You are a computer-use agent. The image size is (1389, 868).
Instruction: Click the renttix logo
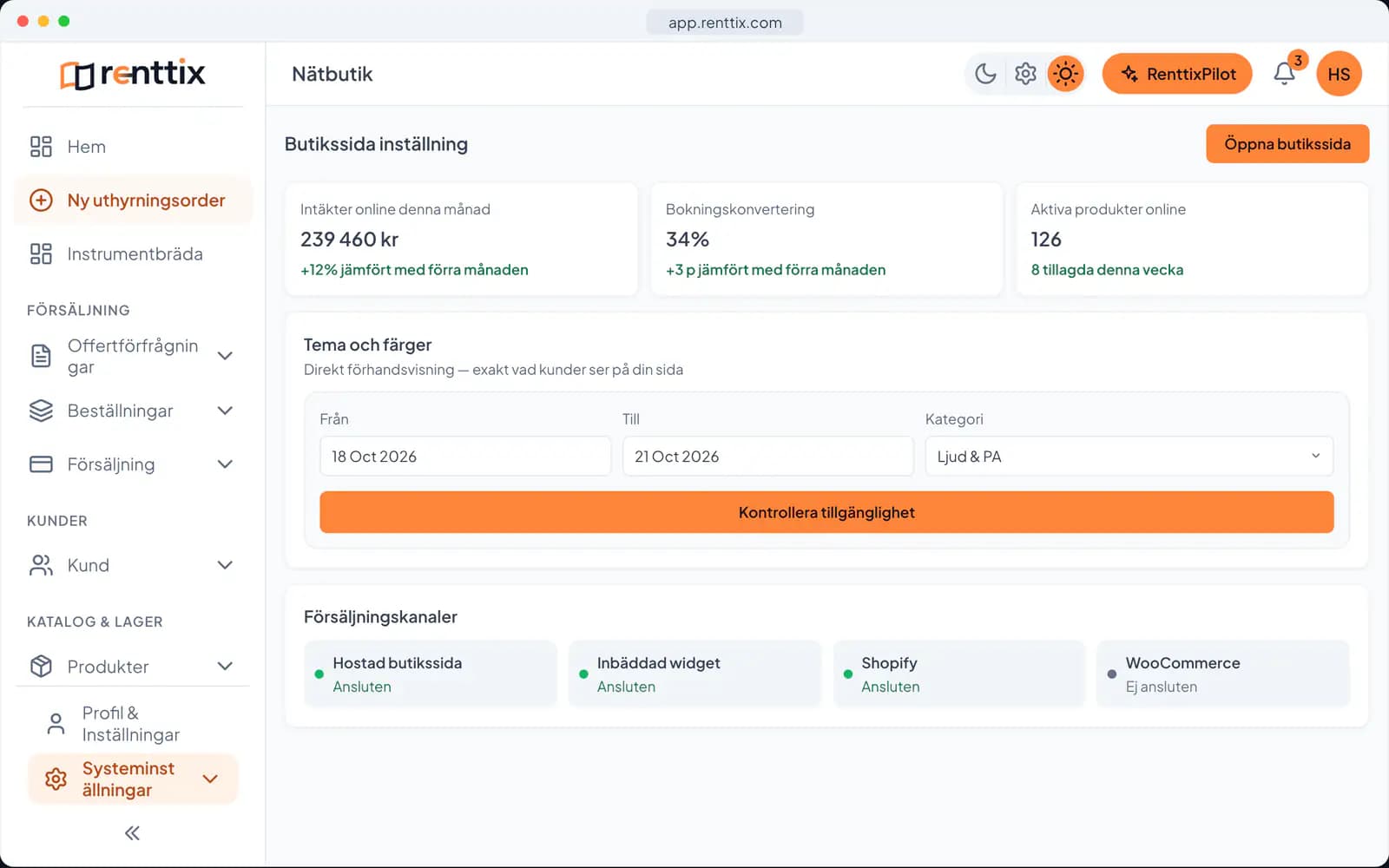point(133,74)
